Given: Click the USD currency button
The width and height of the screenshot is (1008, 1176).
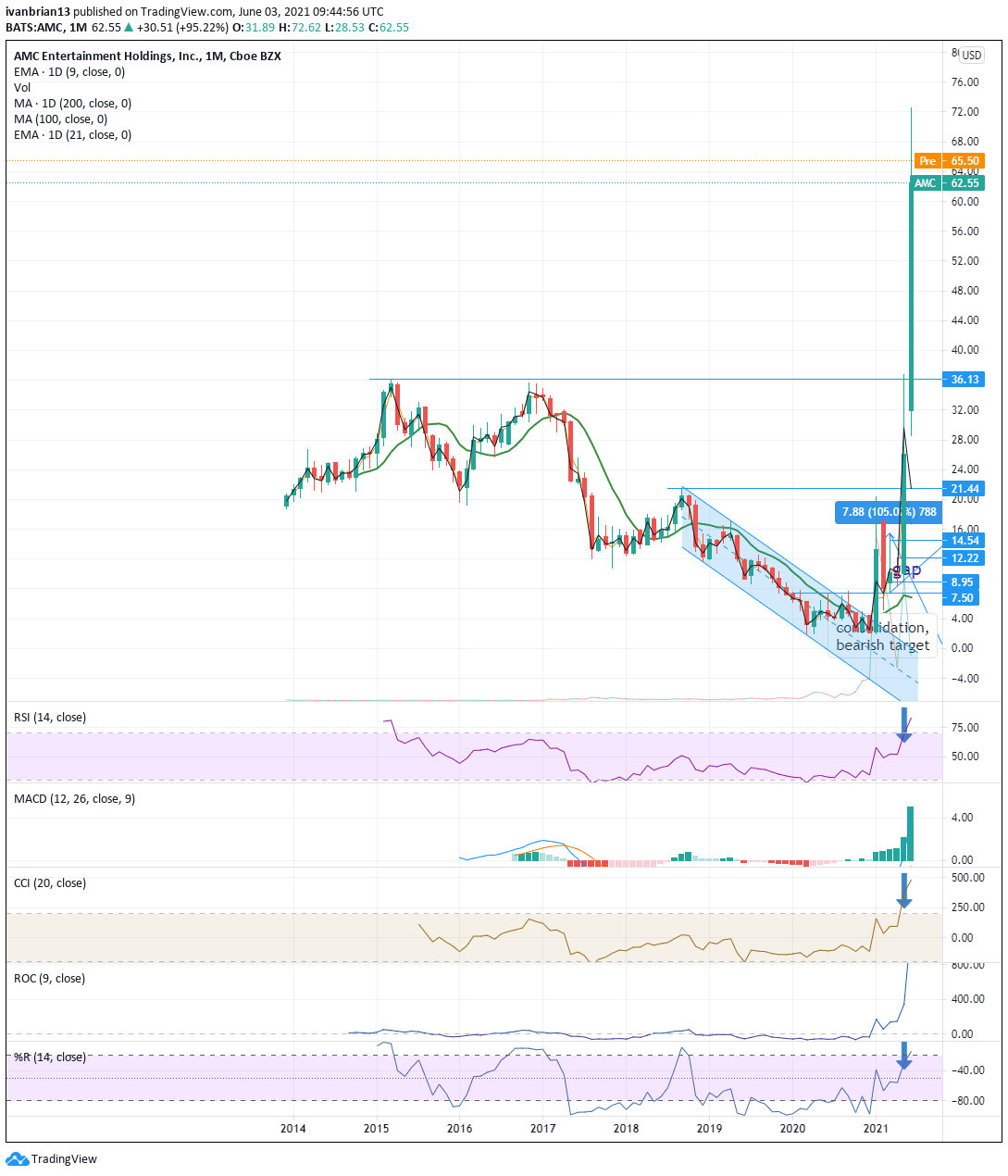Looking at the screenshot, I should pyautogui.click(x=971, y=56).
